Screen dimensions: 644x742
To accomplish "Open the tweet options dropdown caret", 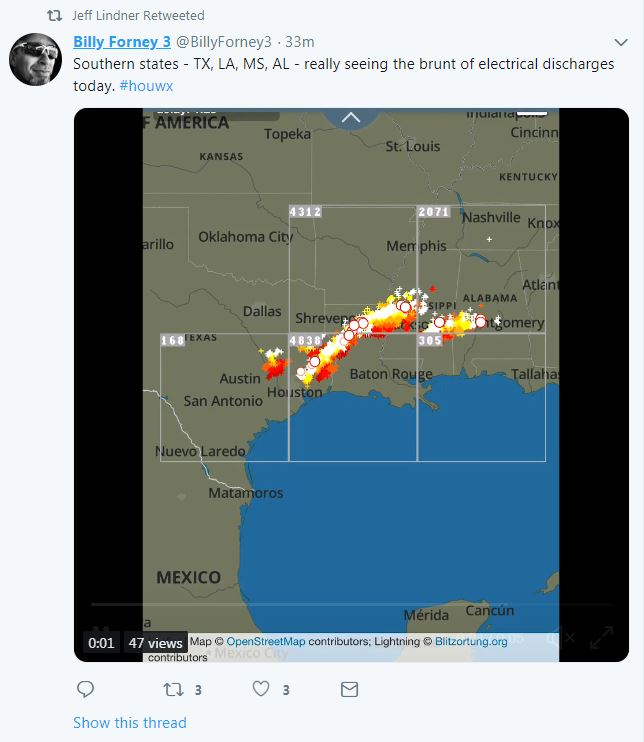I will (620, 42).
